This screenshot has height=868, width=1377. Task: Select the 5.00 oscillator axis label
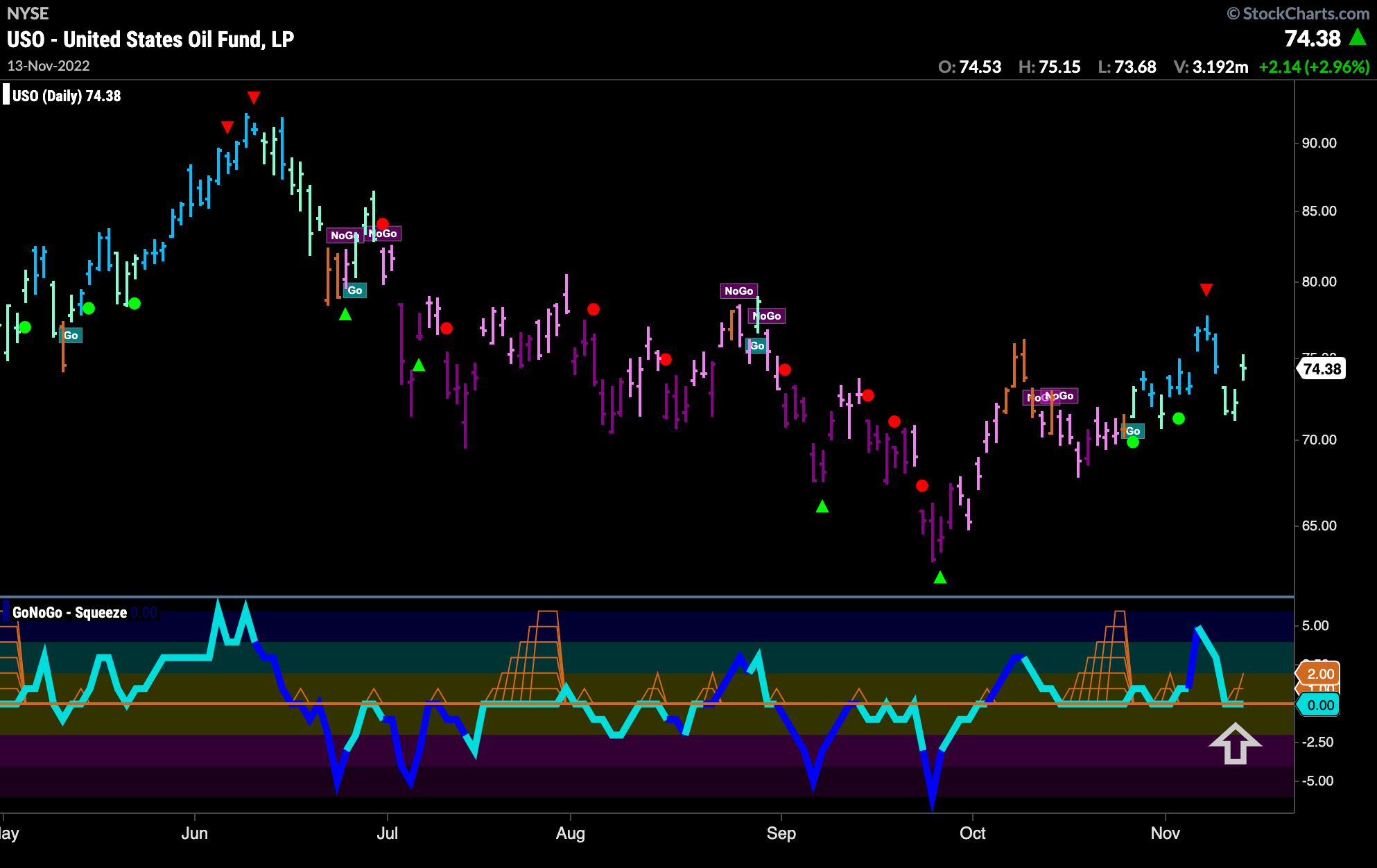(x=1315, y=625)
